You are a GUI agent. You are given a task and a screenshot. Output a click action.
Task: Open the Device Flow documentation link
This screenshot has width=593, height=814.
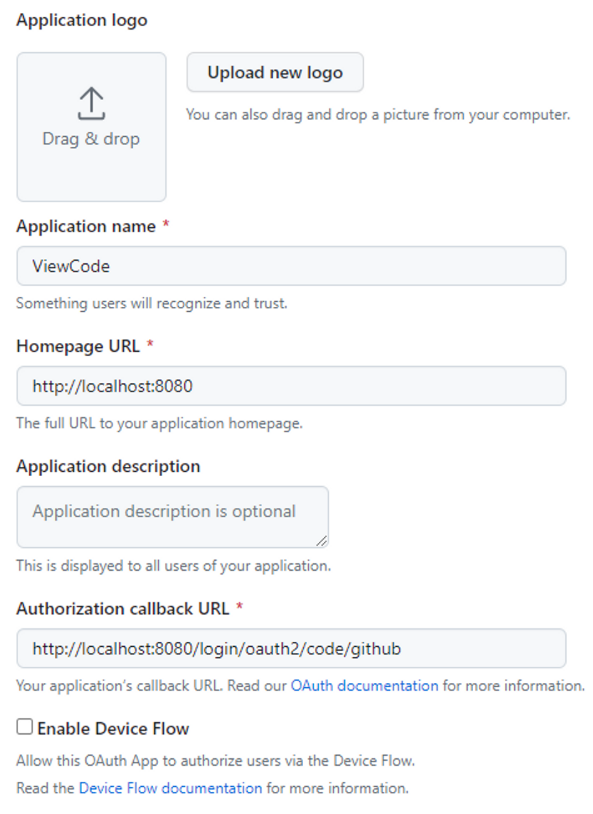click(x=170, y=788)
